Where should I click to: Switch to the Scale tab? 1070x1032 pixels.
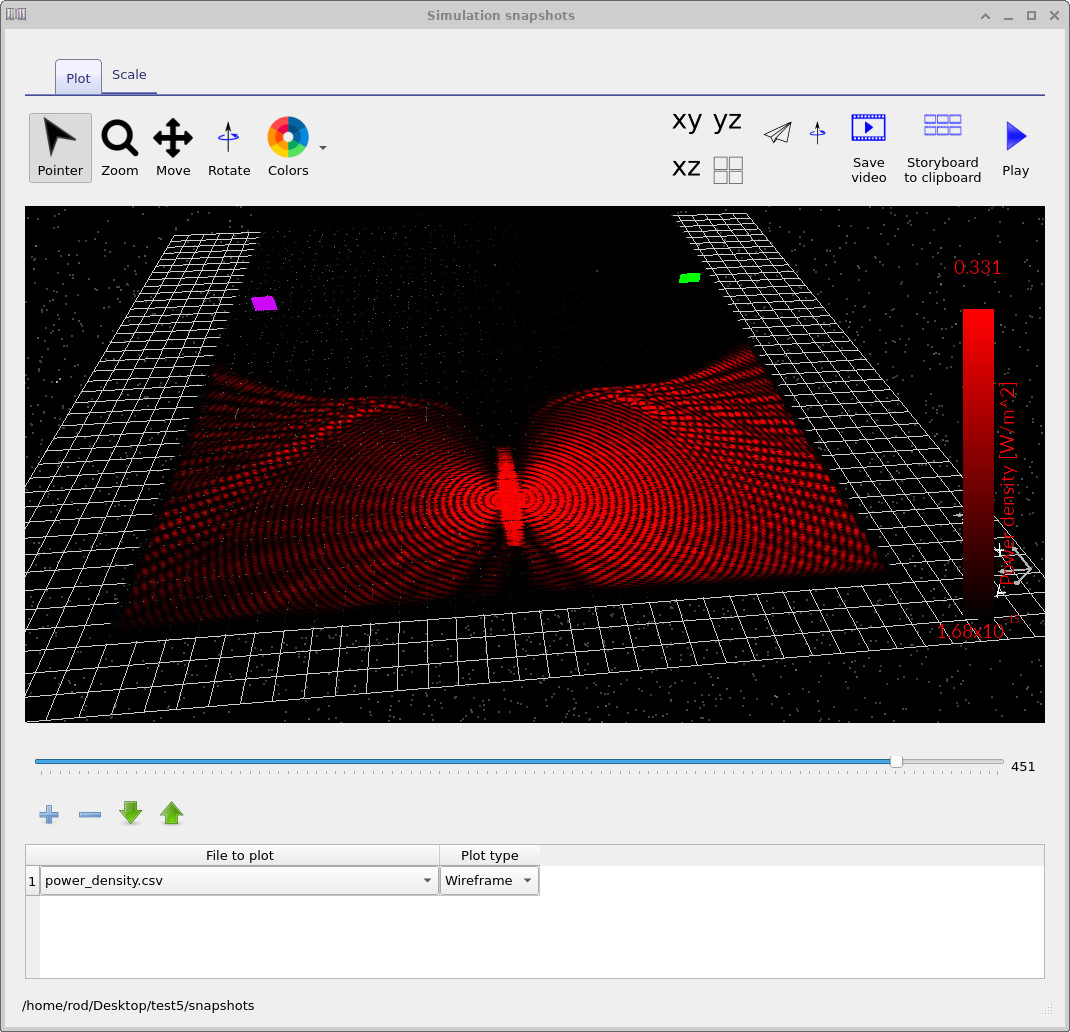pos(129,74)
